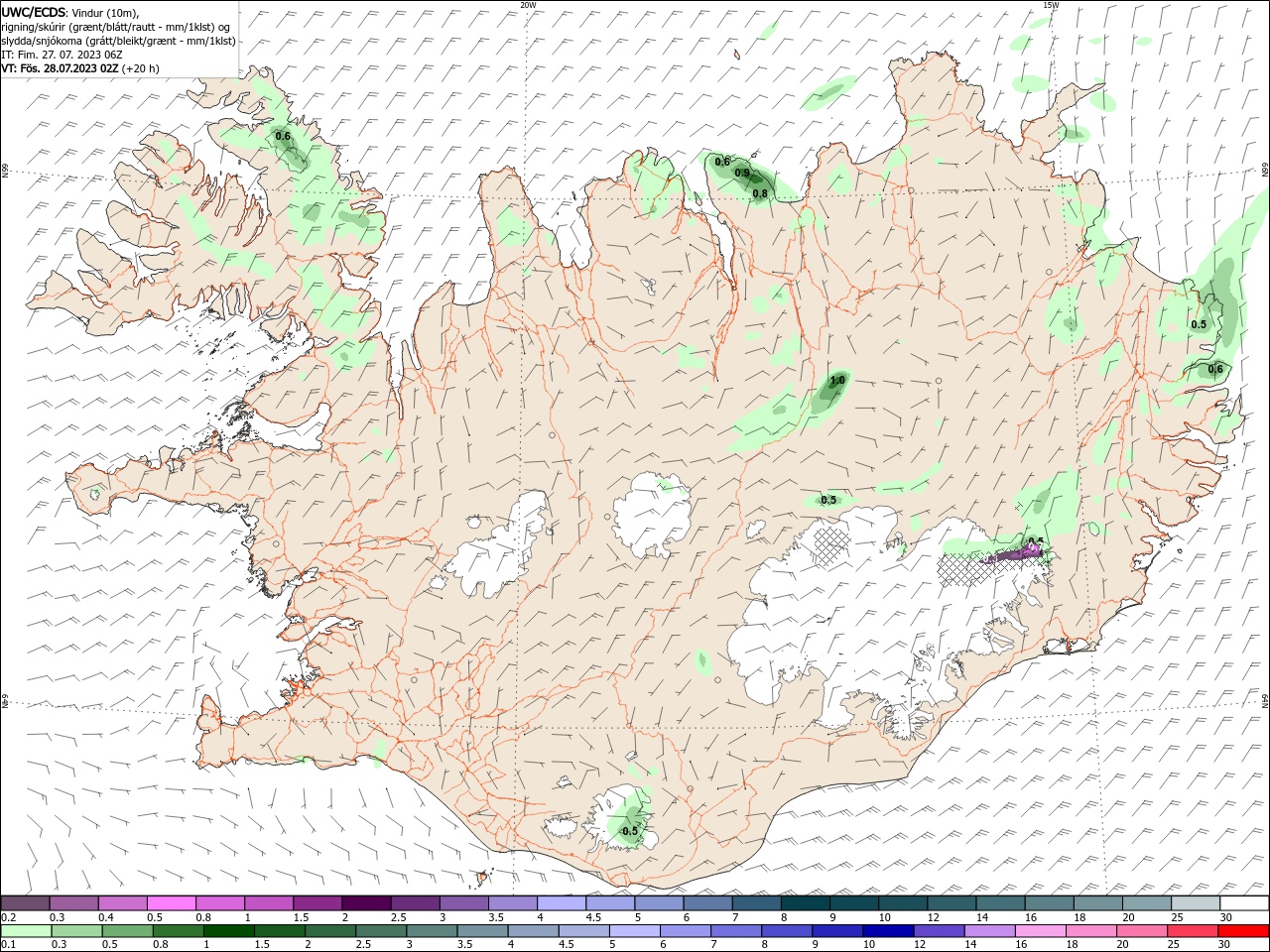Click the 0.6 value in the Westfjords
The width and height of the screenshot is (1270, 952).
pyautogui.click(x=283, y=136)
